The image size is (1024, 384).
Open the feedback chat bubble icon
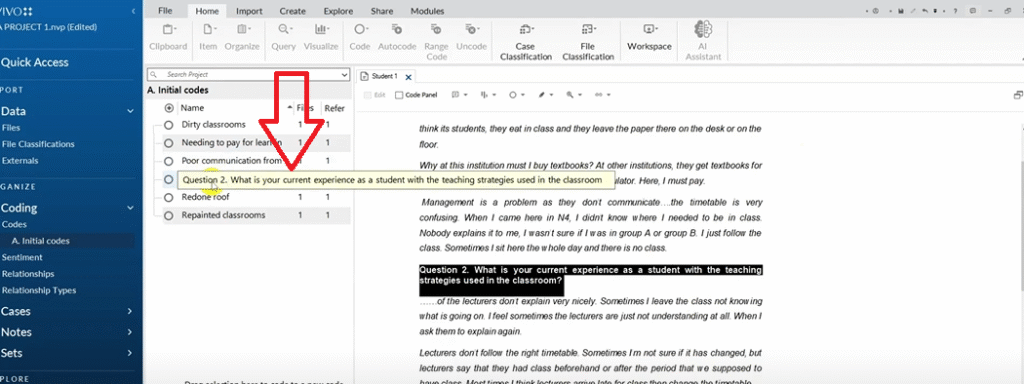(x=973, y=10)
